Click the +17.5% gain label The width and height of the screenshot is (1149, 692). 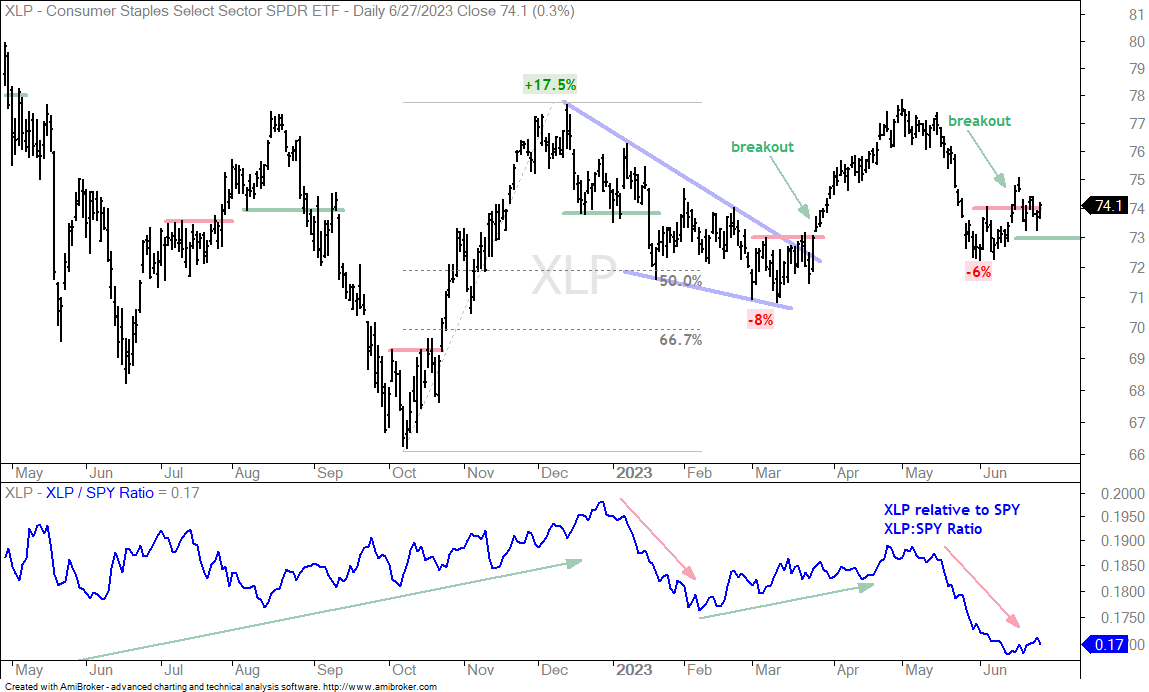[550, 85]
